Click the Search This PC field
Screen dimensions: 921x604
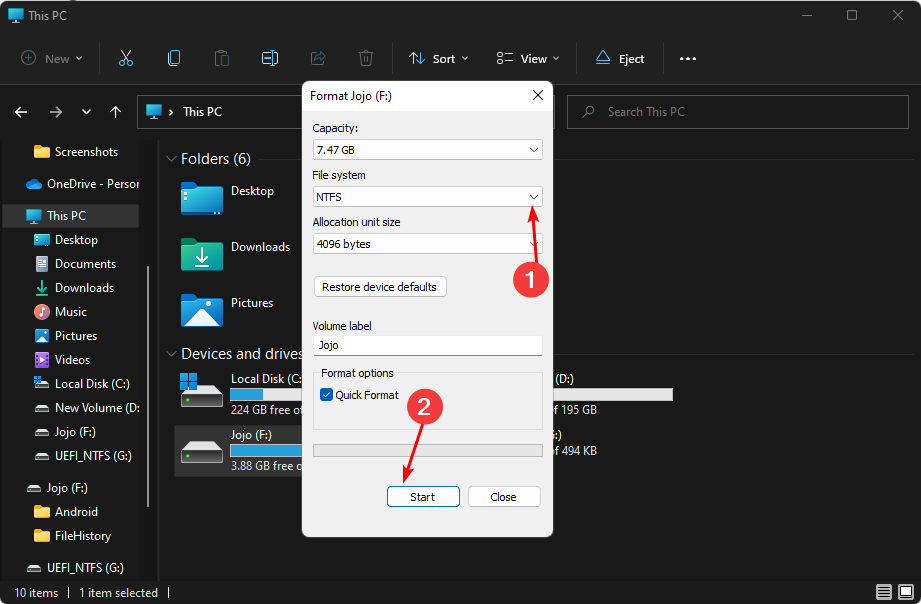pyautogui.click(x=738, y=112)
